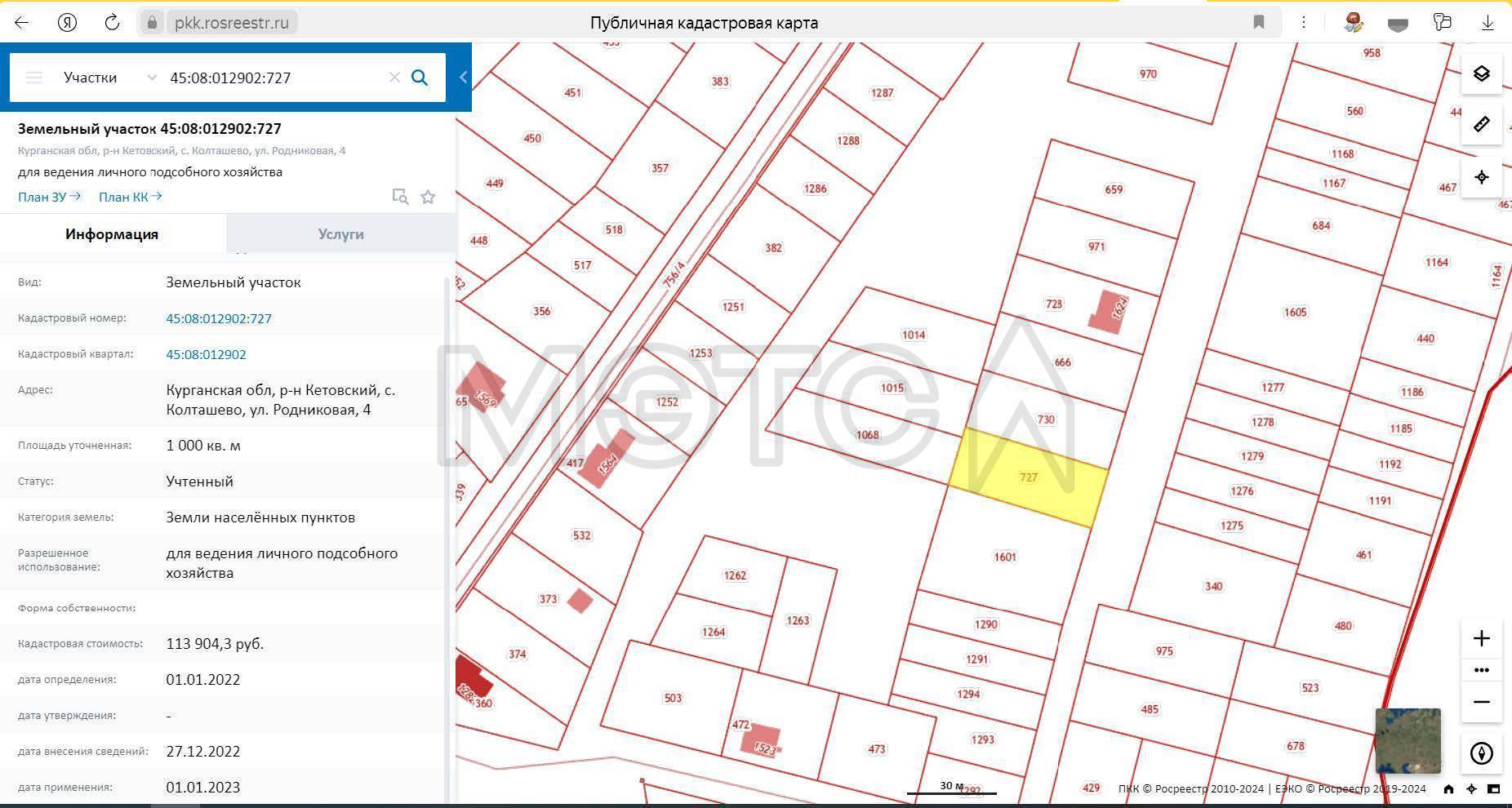Open the hamburger menu in search bar
The height and width of the screenshot is (808, 1512).
34,78
